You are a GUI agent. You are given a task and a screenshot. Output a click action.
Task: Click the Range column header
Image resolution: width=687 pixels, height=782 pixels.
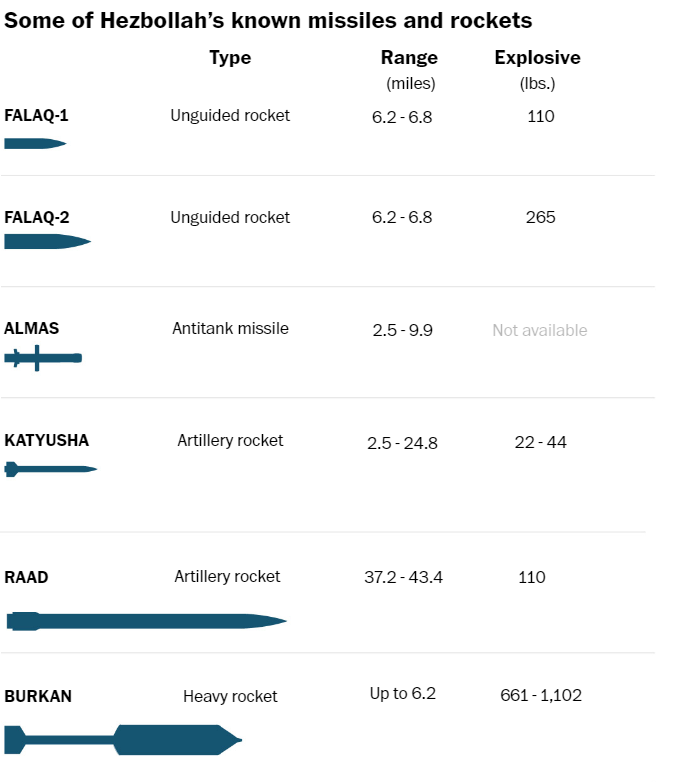(x=409, y=58)
